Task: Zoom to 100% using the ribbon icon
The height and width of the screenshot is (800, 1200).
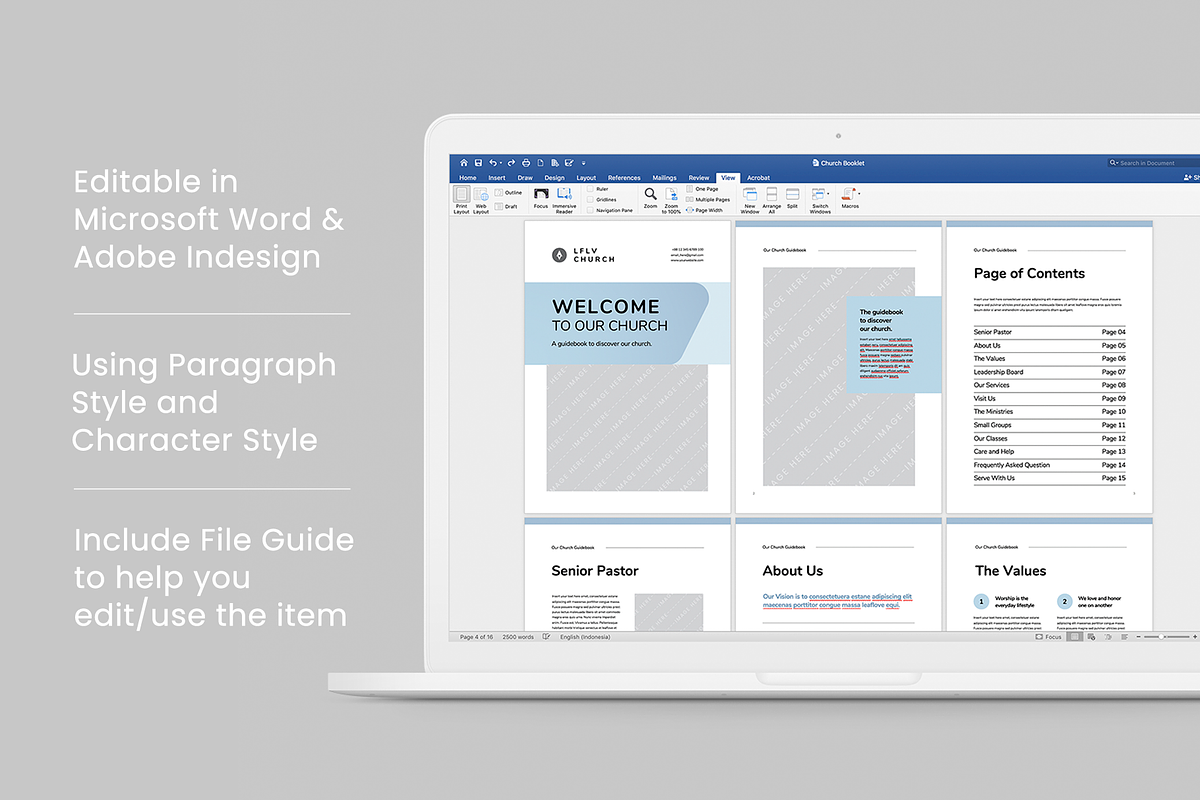Action: coord(670,196)
